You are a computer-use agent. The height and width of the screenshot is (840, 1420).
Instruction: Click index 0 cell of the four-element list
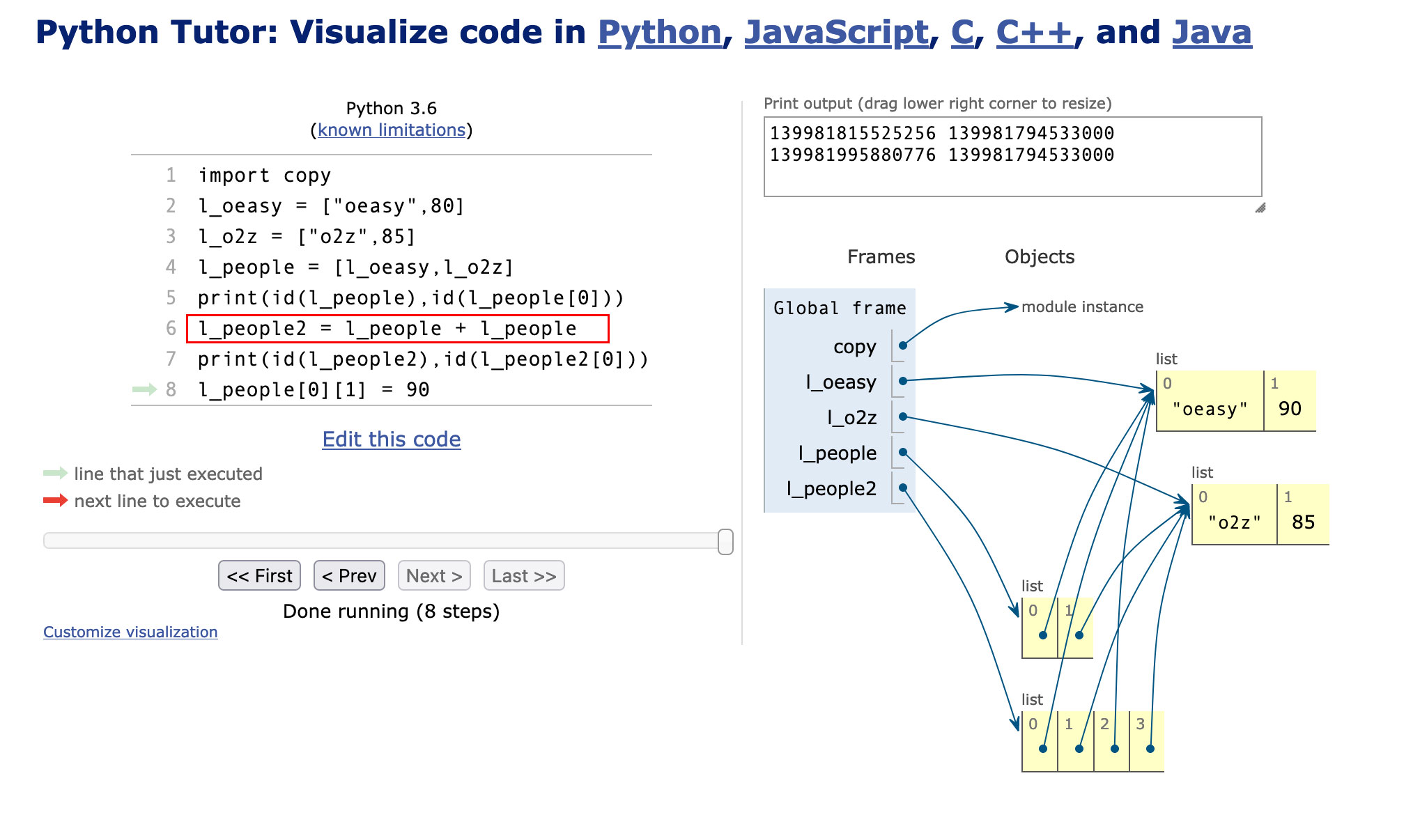tap(1040, 742)
